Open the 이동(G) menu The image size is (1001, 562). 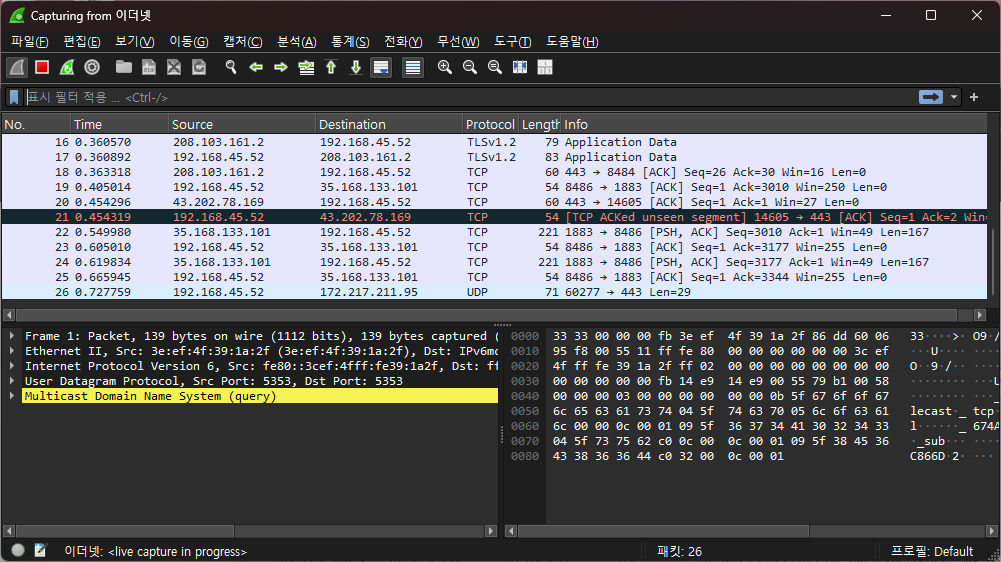(188, 42)
